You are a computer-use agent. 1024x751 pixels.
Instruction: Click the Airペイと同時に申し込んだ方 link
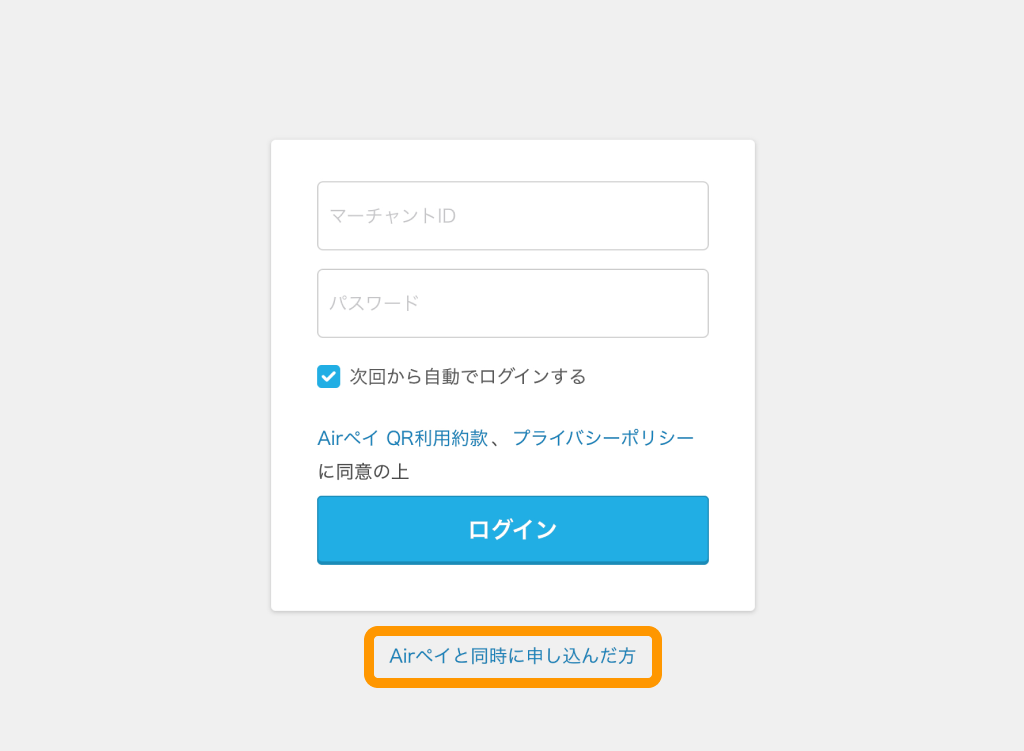coord(512,657)
